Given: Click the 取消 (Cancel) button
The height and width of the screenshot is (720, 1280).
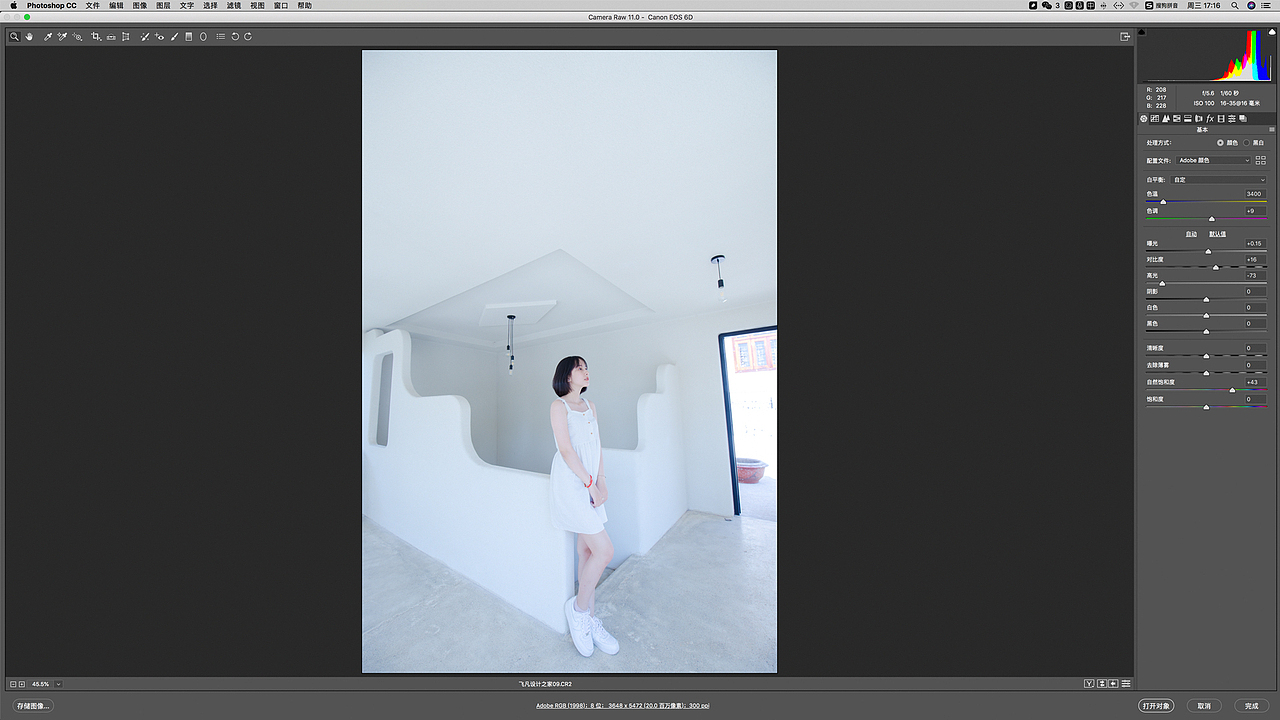Looking at the screenshot, I should tap(1204, 706).
